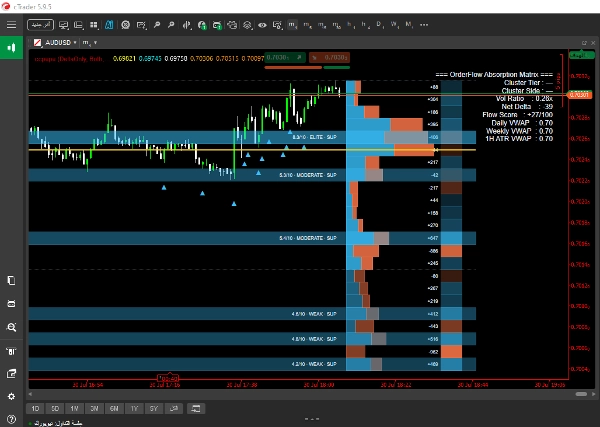Open the indicators icon with green badge
The height and width of the screenshot is (427, 600).
coord(202,25)
